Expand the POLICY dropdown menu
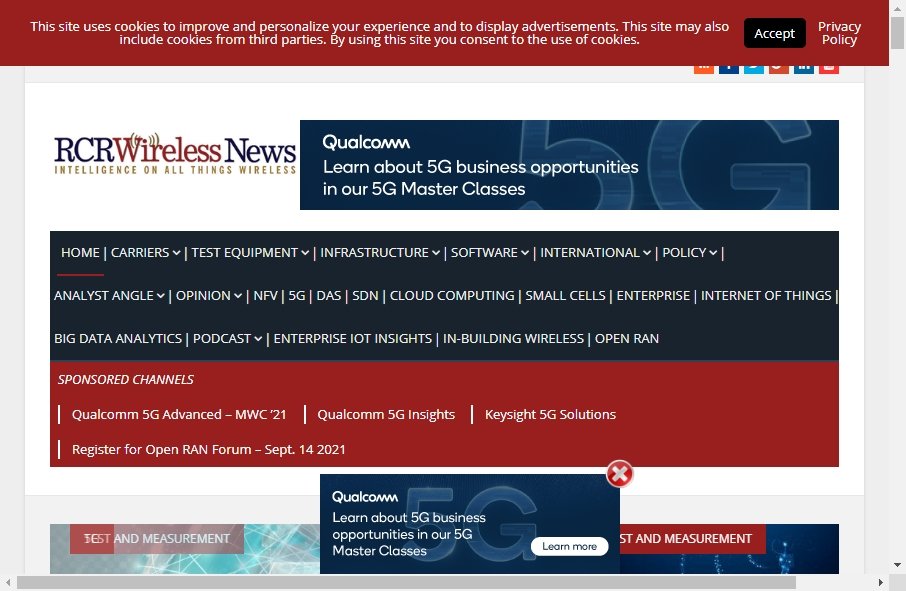Viewport: 906px width, 591px height. tap(689, 252)
